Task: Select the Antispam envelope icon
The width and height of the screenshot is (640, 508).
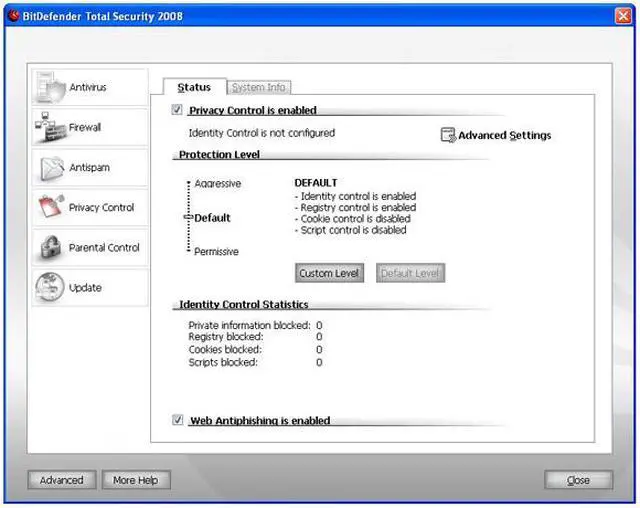Action: (x=51, y=168)
